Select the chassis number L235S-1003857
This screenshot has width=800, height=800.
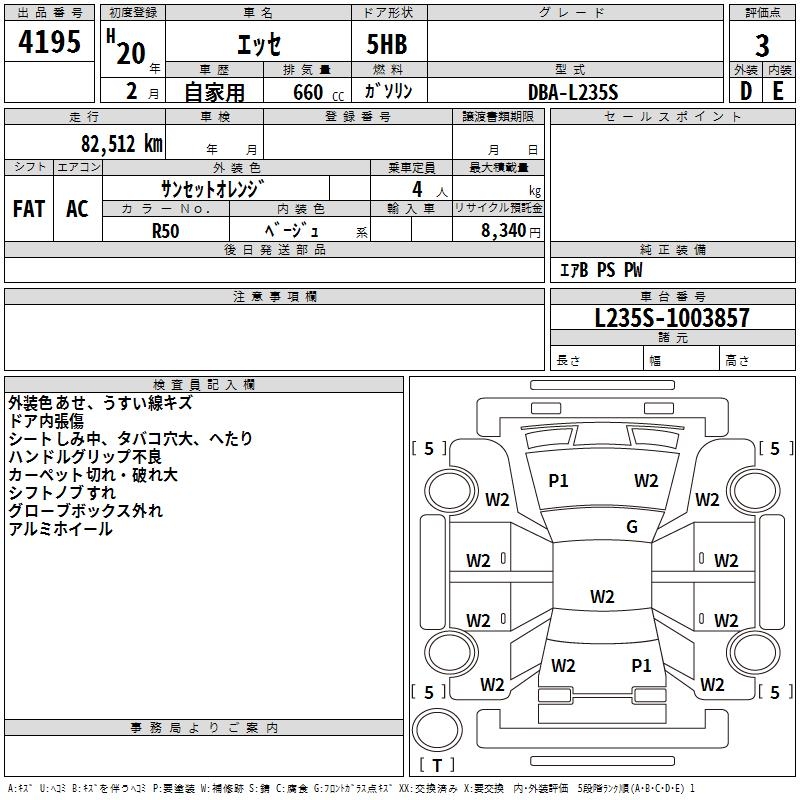[x=672, y=318]
